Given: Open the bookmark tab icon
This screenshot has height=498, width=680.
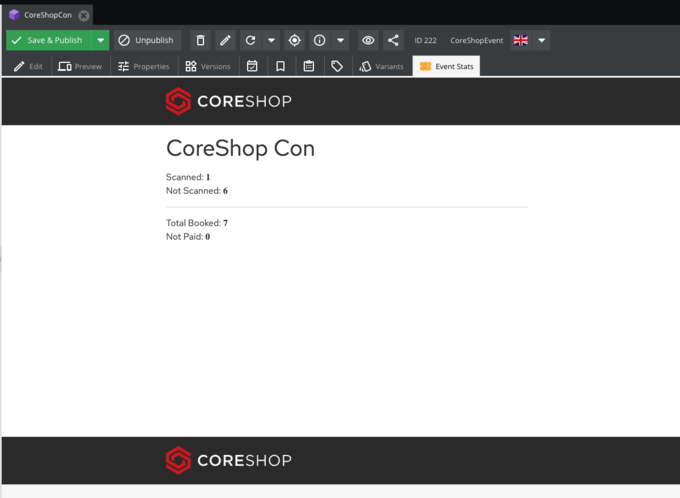Looking at the screenshot, I should (281, 66).
